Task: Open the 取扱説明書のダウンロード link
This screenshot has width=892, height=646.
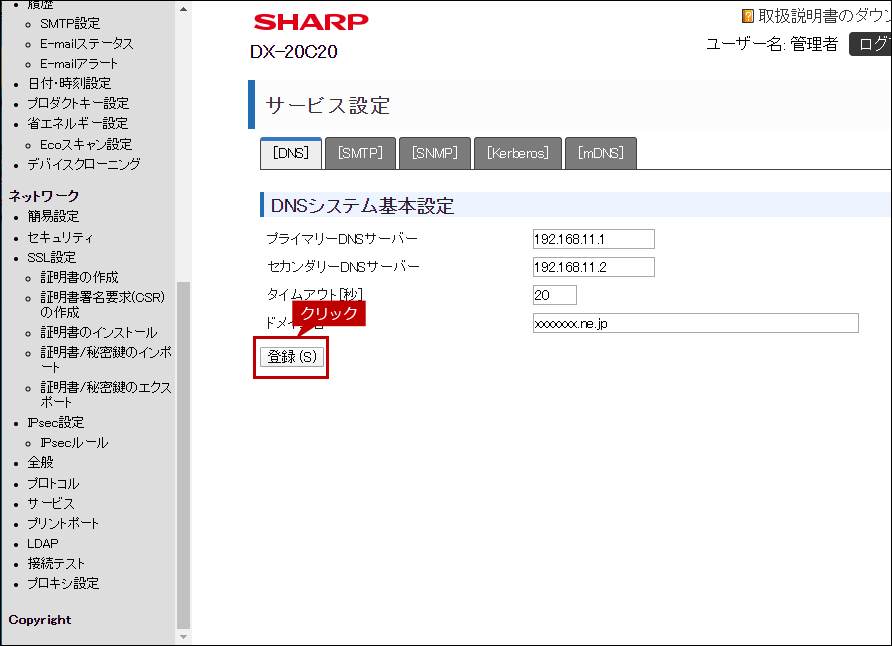Action: pyautogui.click(x=825, y=16)
